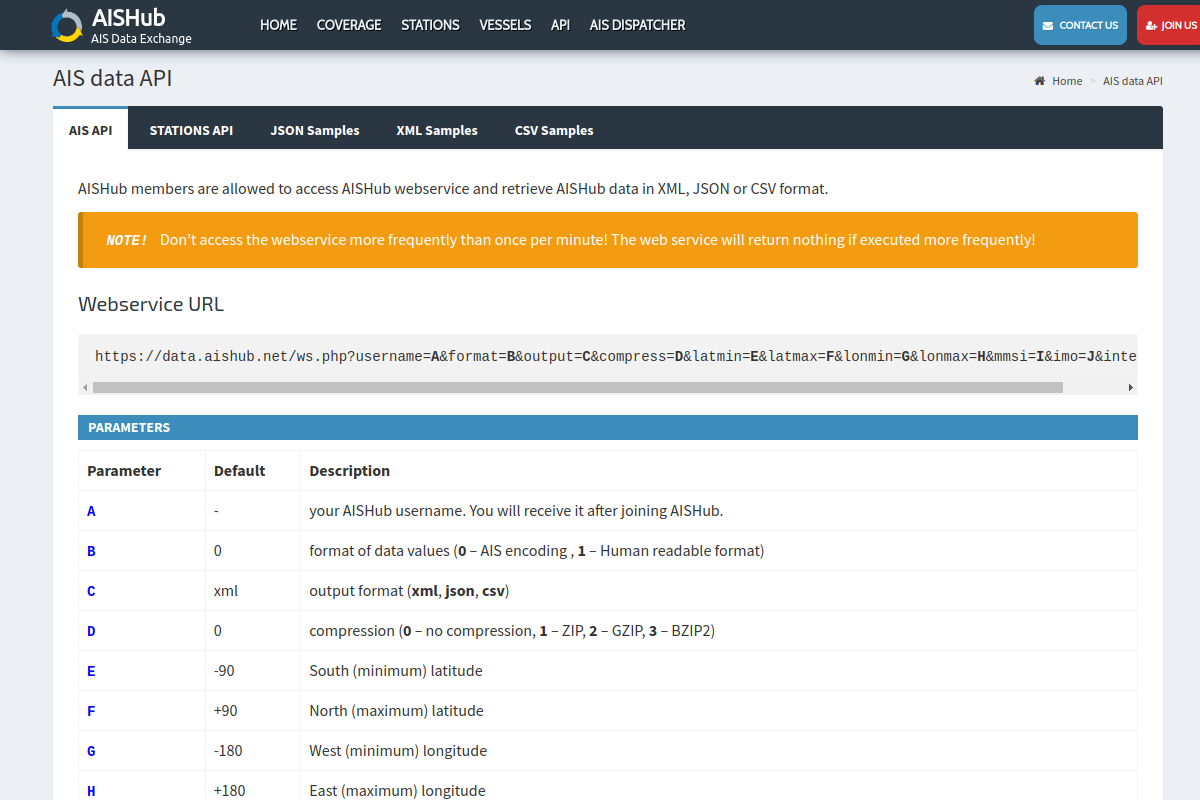Click parameter G in the table

click(x=91, y=751)
